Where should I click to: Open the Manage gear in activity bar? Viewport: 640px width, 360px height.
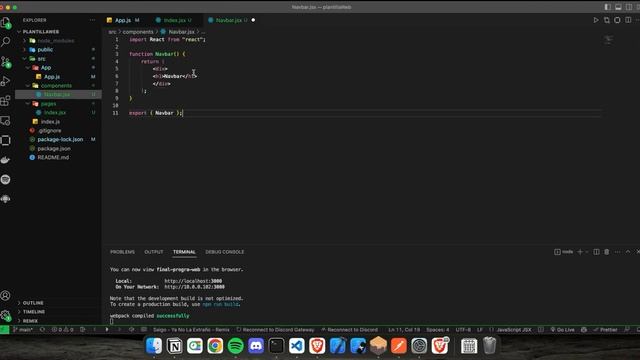pyautogui.click(x=6, y=315)
